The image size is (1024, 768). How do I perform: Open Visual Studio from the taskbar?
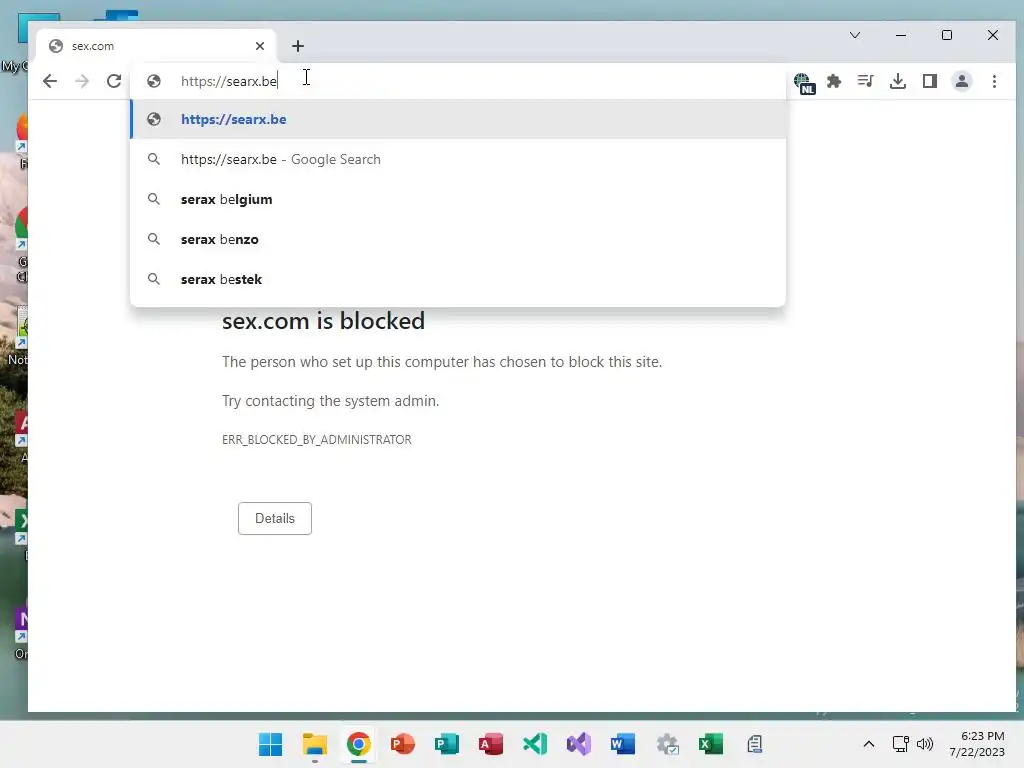[x=579, y=744]
